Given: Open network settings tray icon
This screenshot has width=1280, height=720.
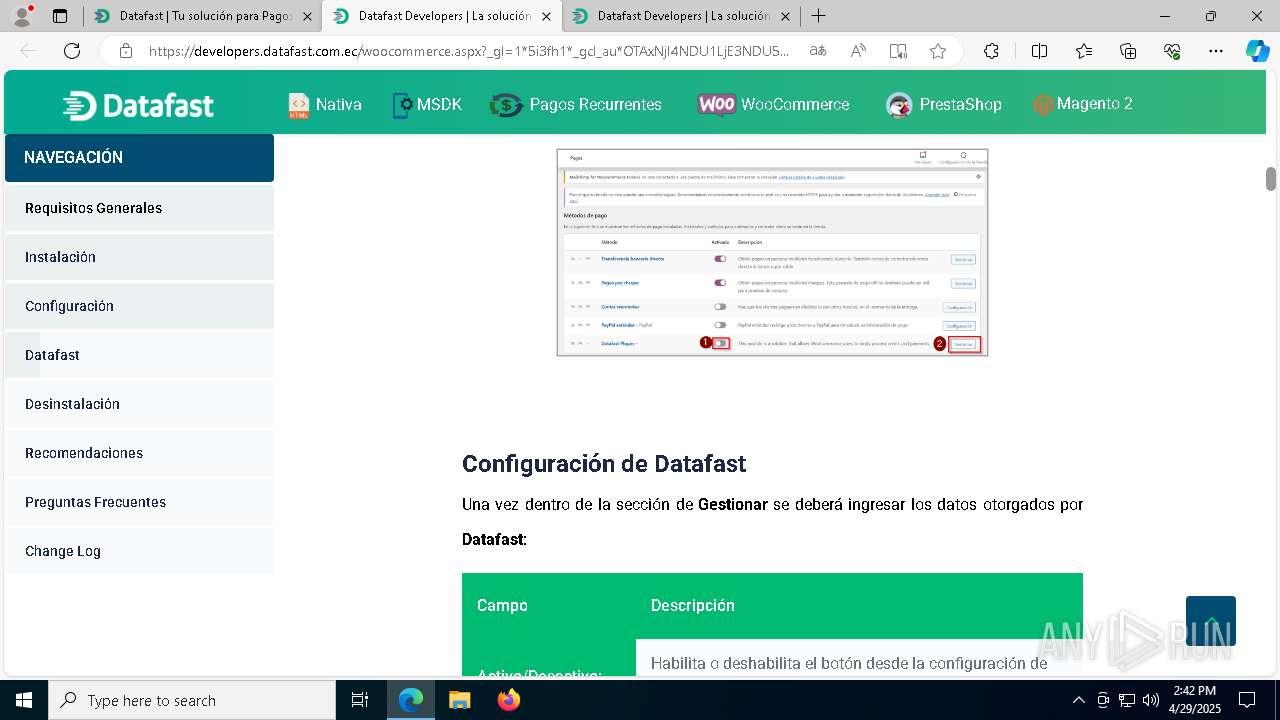Looking at the screenshot, I should (1127, 700).
